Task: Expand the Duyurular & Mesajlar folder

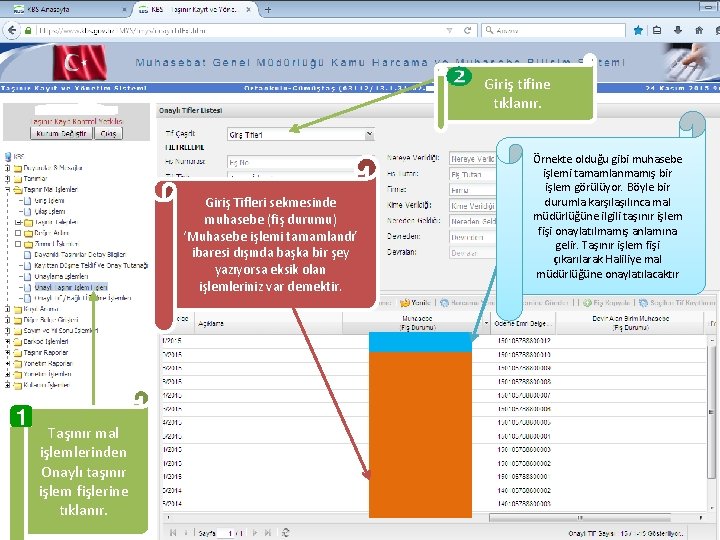Action: pyautogui.click(x=7, y=168)
